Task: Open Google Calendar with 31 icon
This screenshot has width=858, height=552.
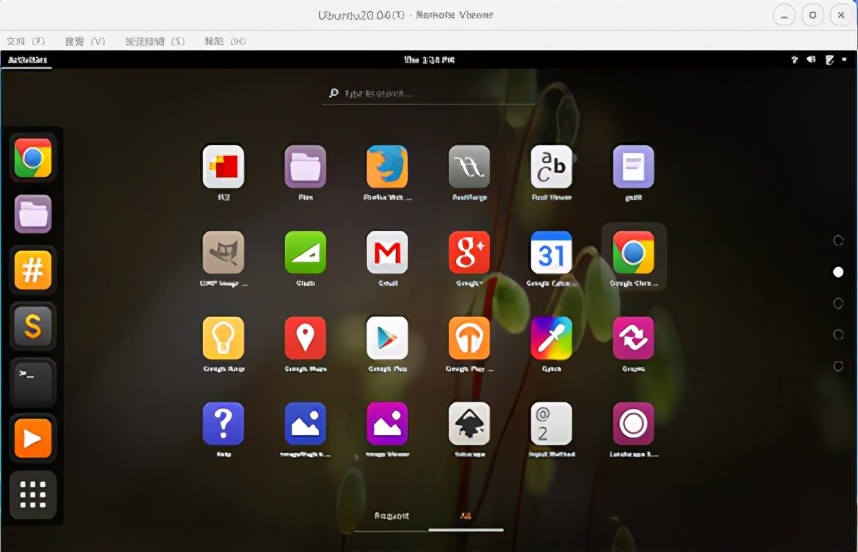Action: (x=552, y=252)
